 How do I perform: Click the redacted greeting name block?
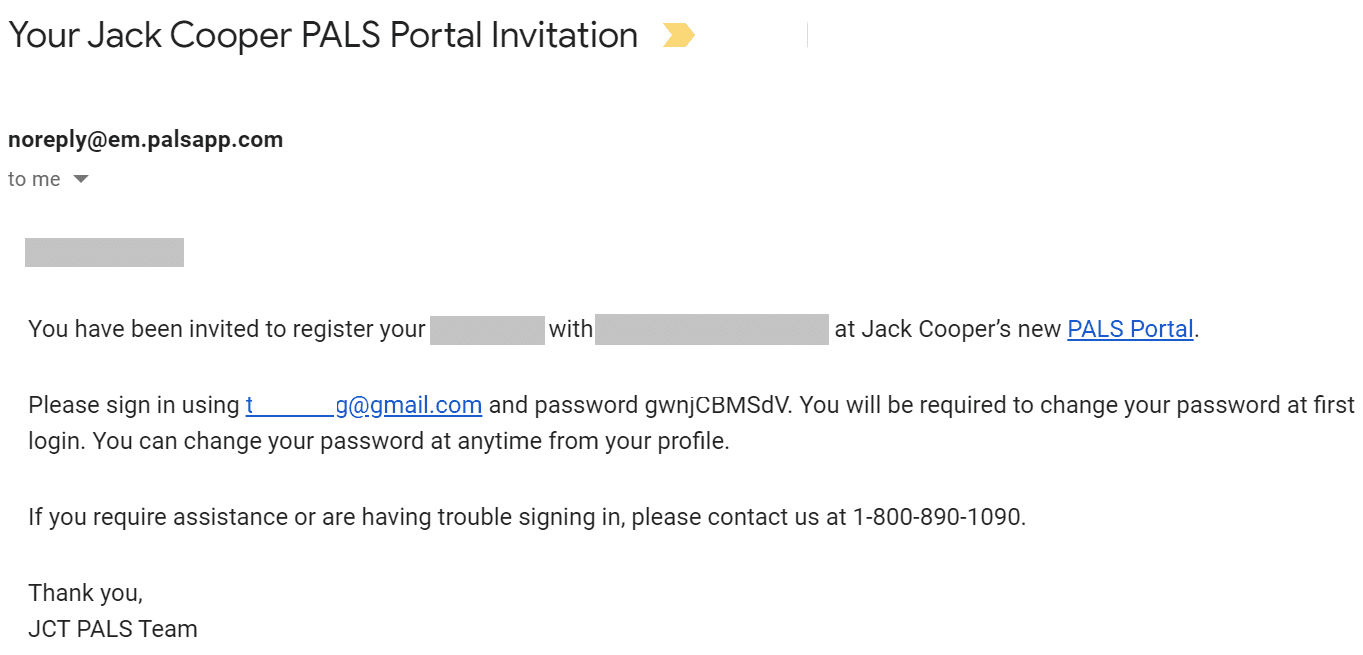coord(104,252)
